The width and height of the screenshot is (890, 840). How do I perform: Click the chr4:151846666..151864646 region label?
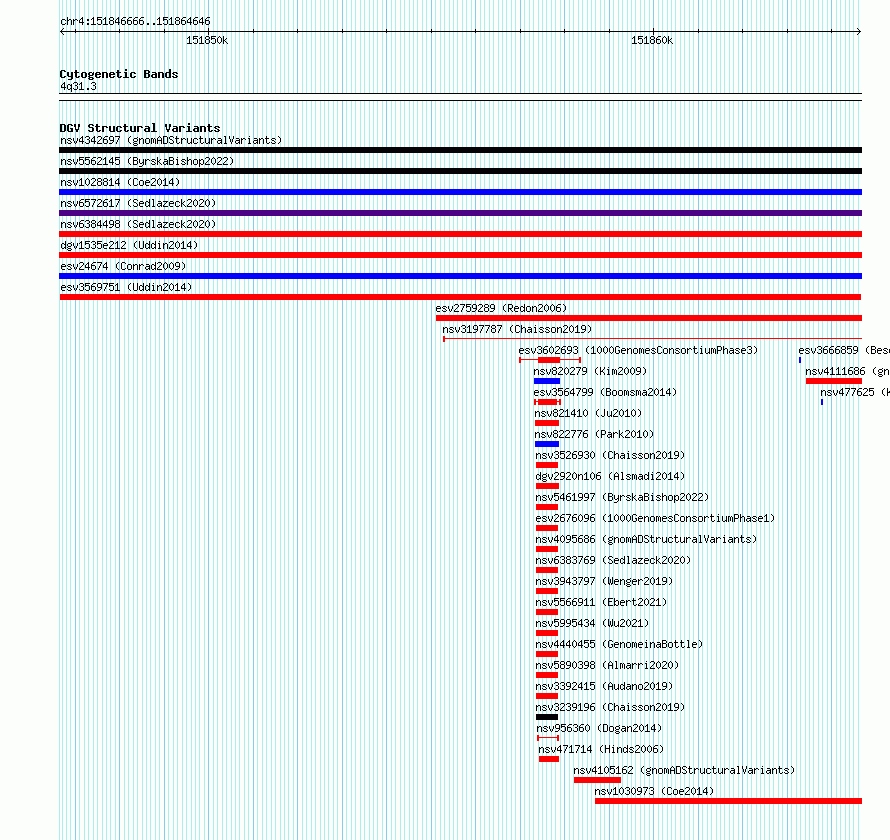(x=135, y=22)
